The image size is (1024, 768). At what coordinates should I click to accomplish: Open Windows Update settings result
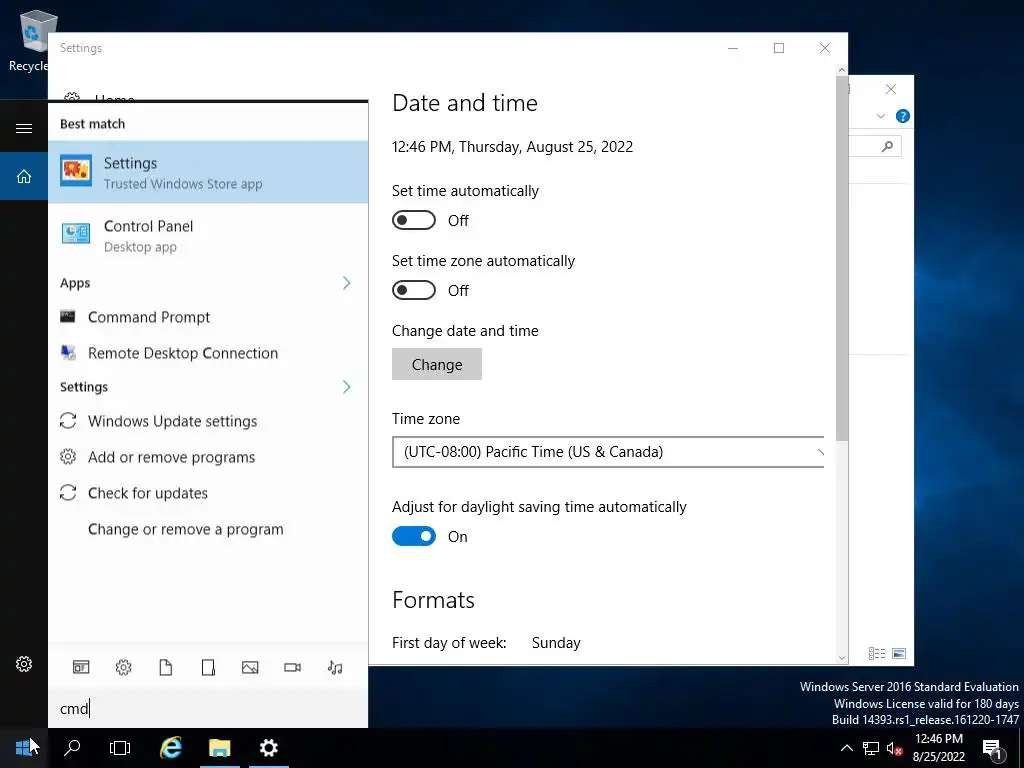(208, 421)
